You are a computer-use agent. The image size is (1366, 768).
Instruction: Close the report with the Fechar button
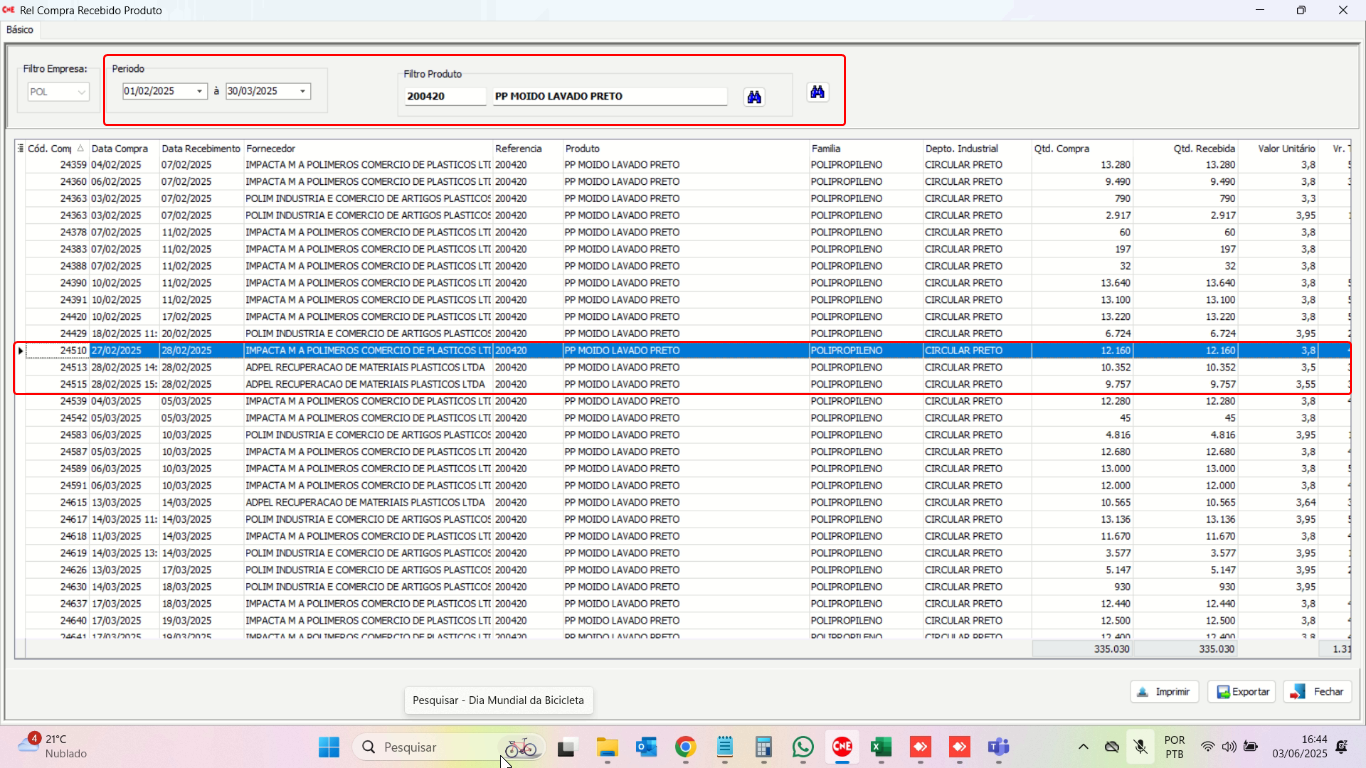(x=1317, y=691)
